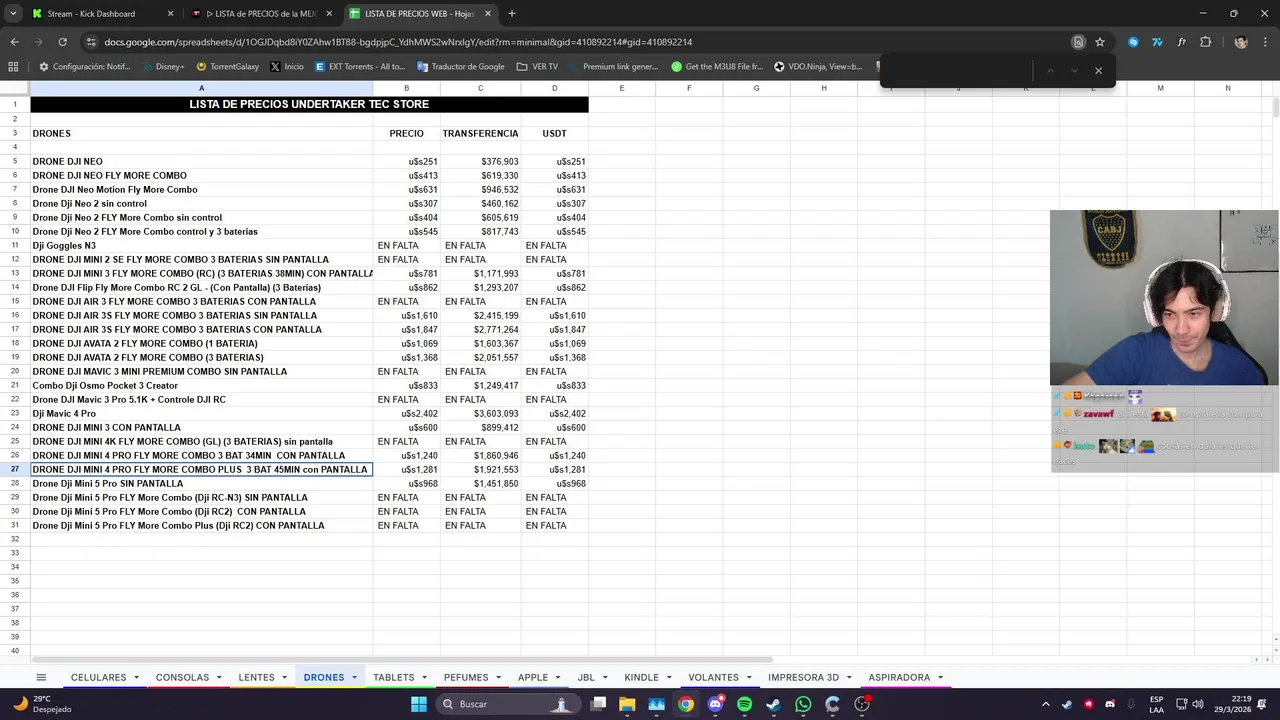1280x720 pixels.
Task: Open the CELULARES sheet tab
Action: 98,677
